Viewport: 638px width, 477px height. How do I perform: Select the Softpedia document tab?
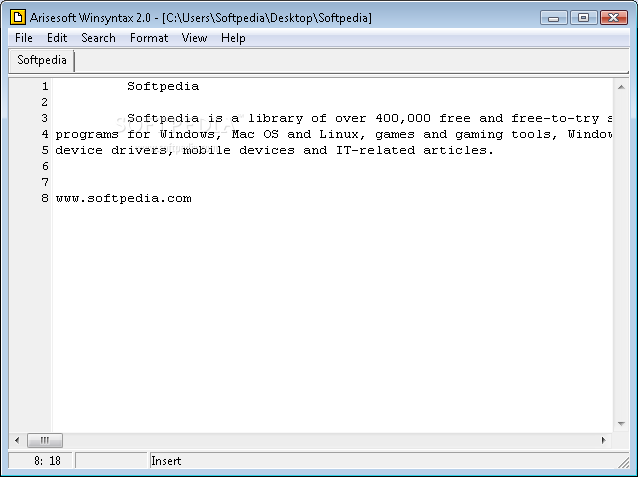[42, 60]
